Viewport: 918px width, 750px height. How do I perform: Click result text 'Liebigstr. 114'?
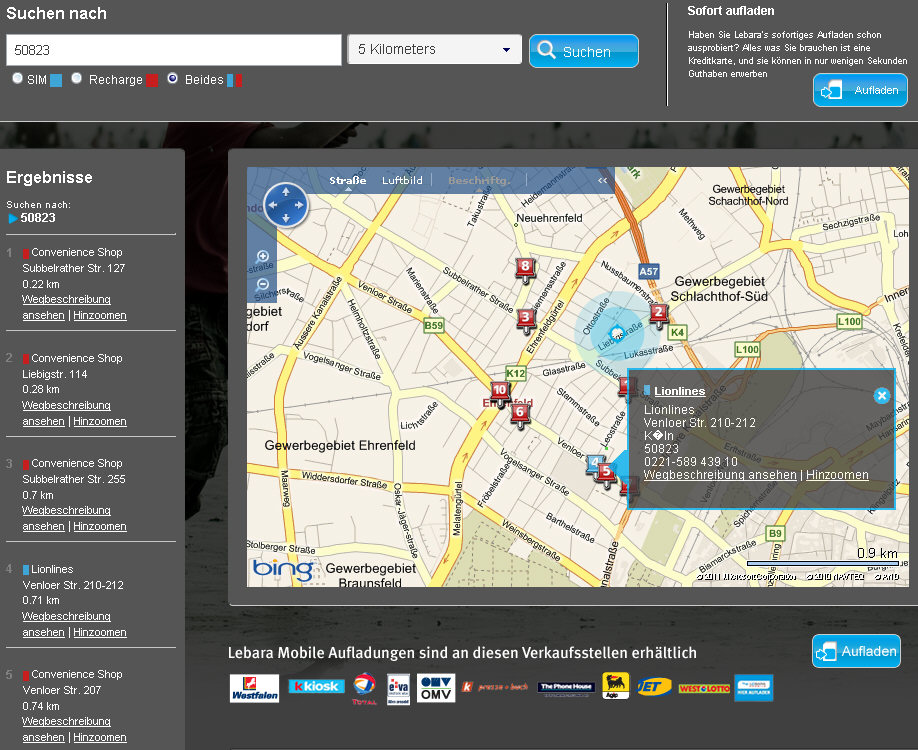(x=54, y=374)
